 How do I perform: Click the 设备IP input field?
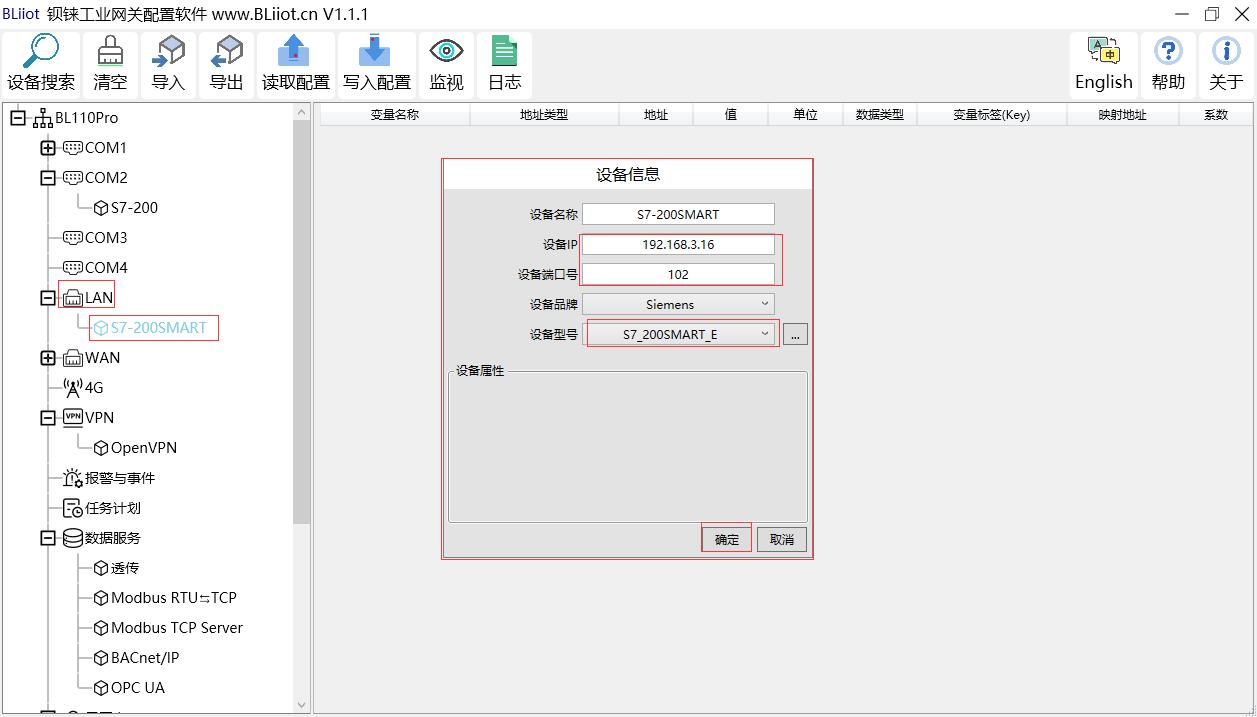(678, 244)
